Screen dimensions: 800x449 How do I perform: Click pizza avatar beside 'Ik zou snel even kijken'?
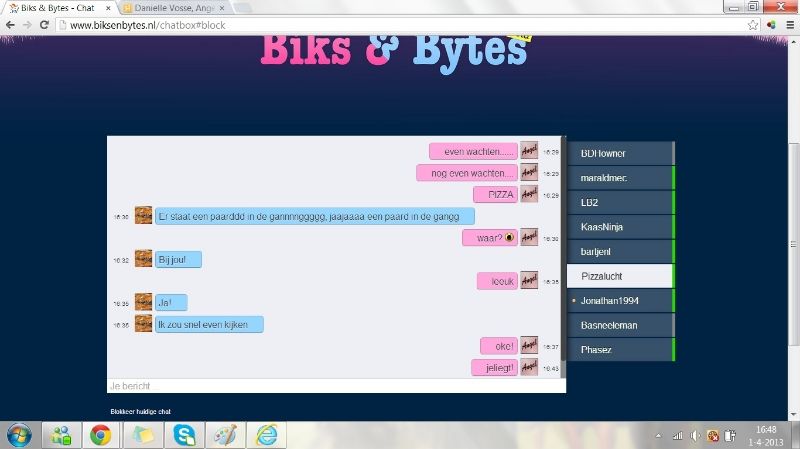tap(143, 323)
